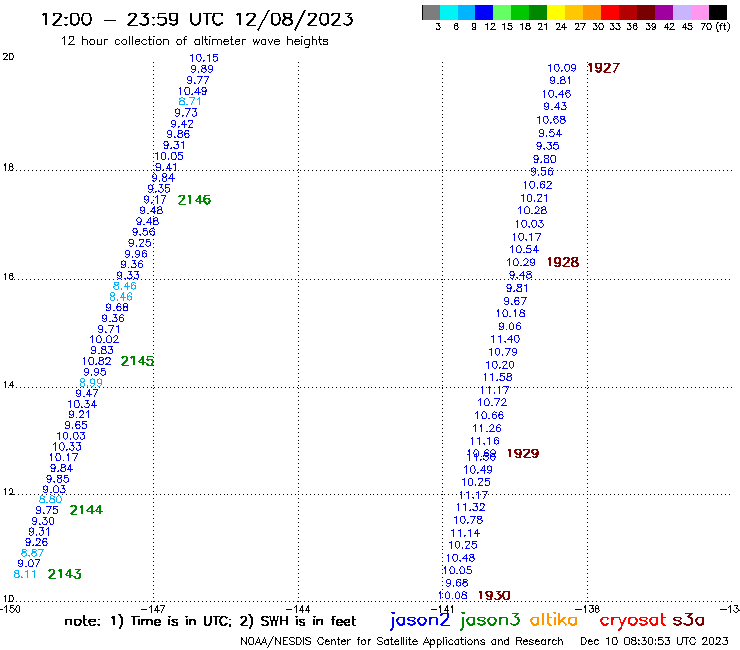The width and height of the screenshot is (740, 650).
Task: Select the green track time label 2145
Action: 137,361
